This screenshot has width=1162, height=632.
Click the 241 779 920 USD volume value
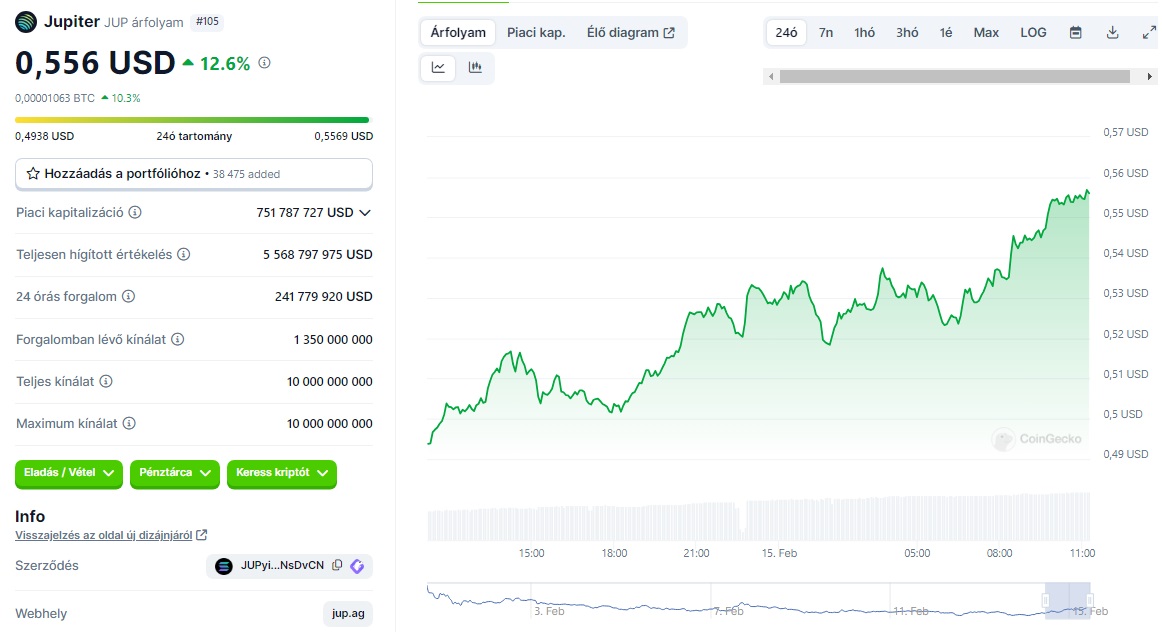(324, 296)
